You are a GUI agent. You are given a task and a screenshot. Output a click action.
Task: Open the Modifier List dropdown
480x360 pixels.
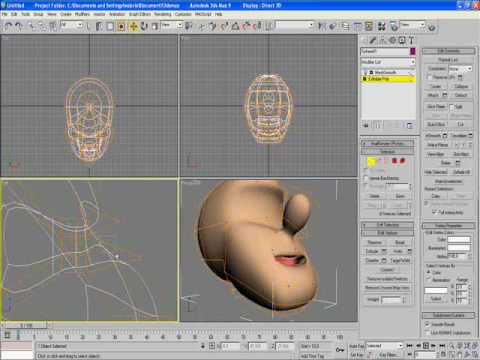coord(388,62)
